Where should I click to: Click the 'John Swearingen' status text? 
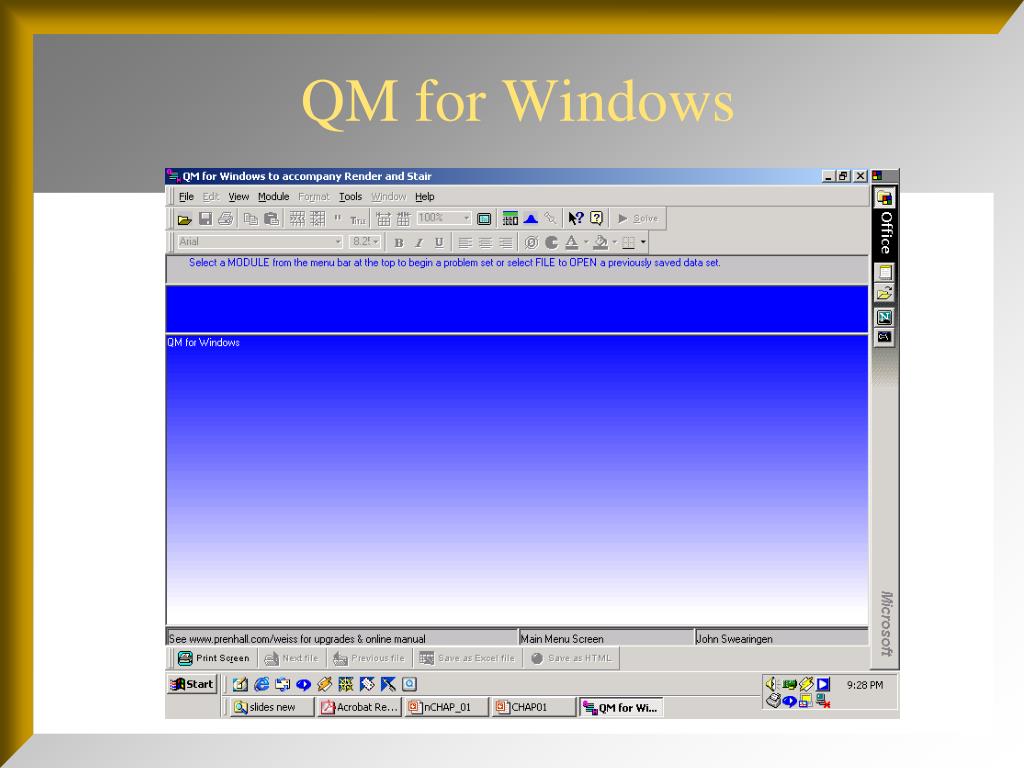735,639
